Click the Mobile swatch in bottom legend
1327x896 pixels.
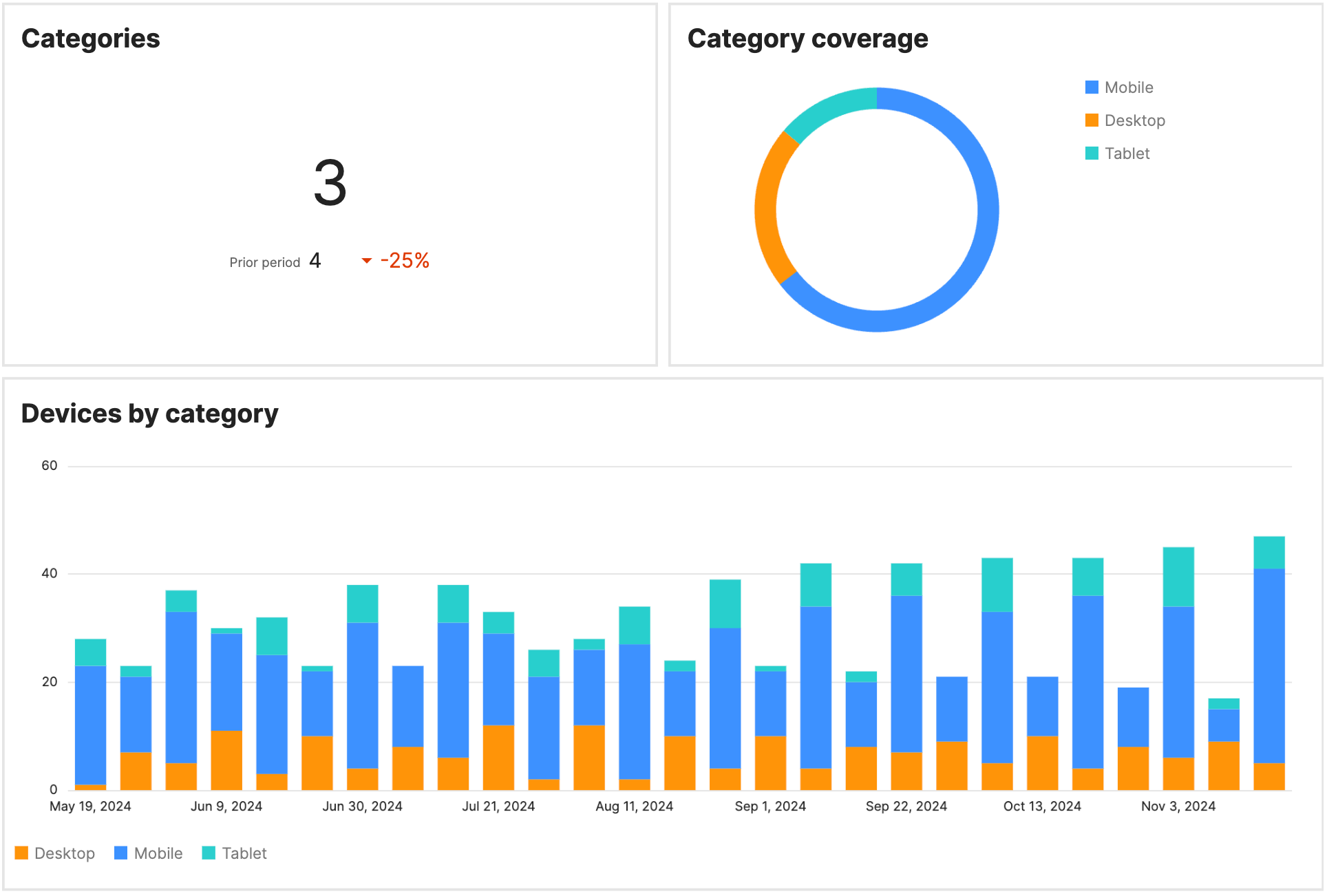(120, 853)
